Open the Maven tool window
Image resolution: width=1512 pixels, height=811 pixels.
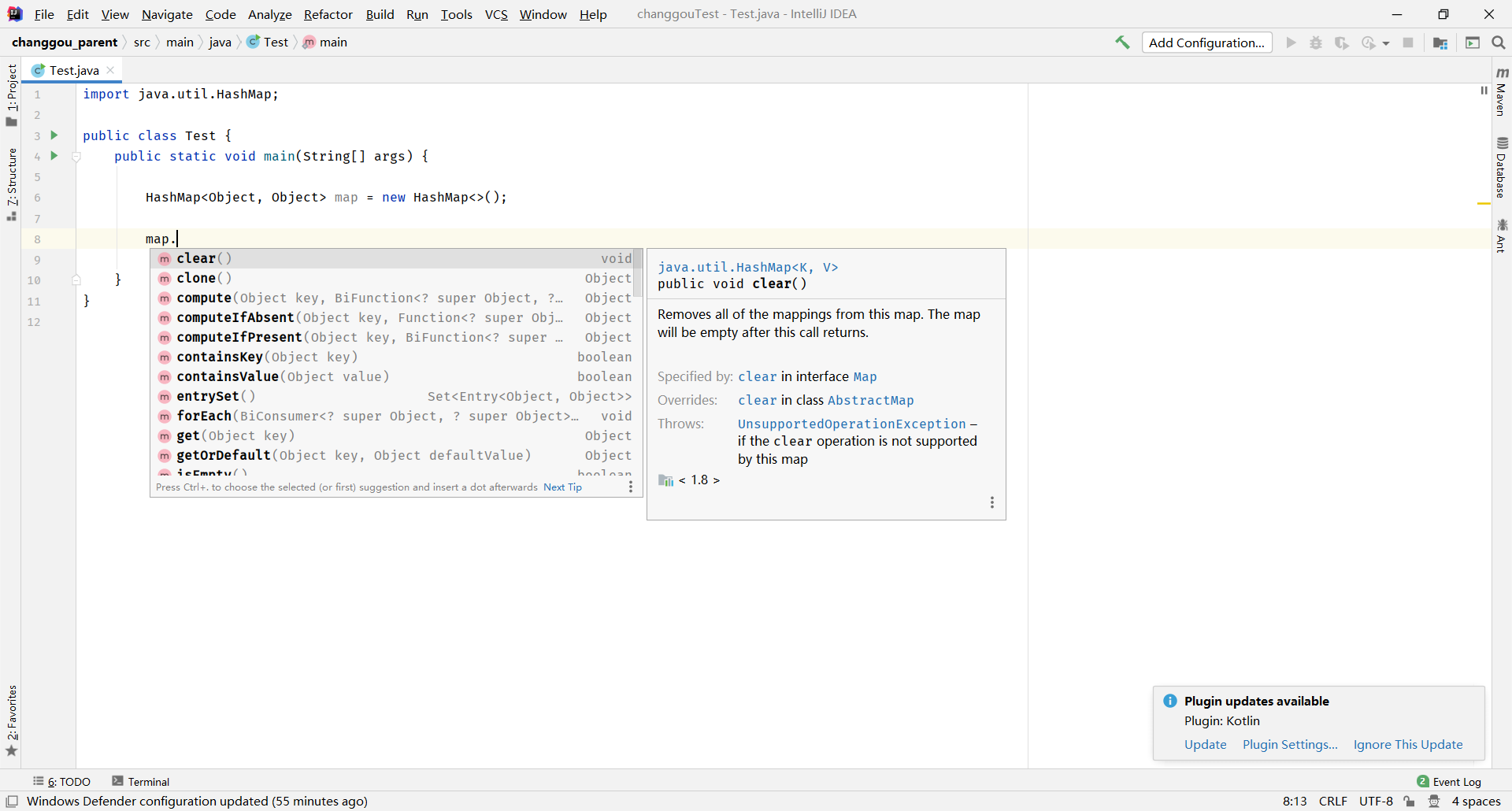click(1502, 91)
